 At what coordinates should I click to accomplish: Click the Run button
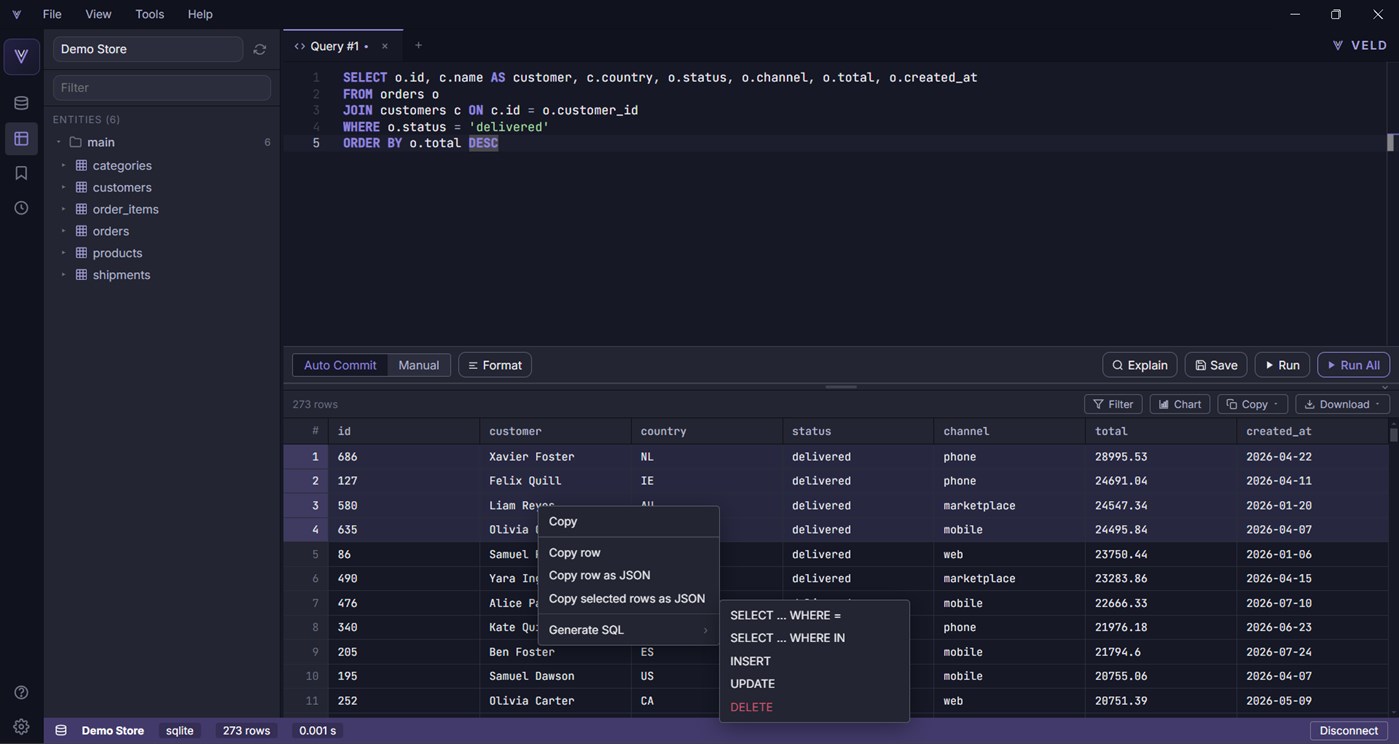[1282, 365]
